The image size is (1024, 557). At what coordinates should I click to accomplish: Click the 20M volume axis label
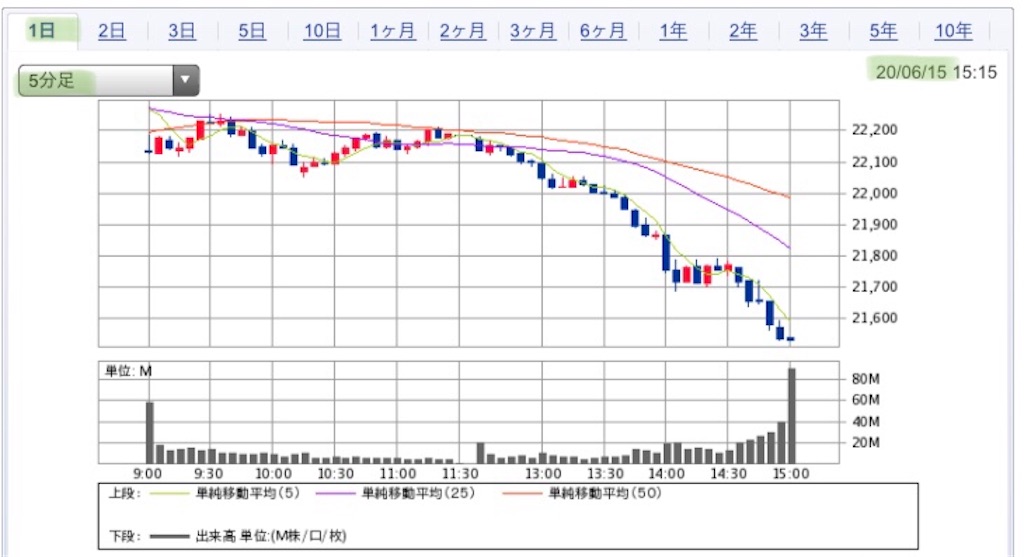(865, 443)
